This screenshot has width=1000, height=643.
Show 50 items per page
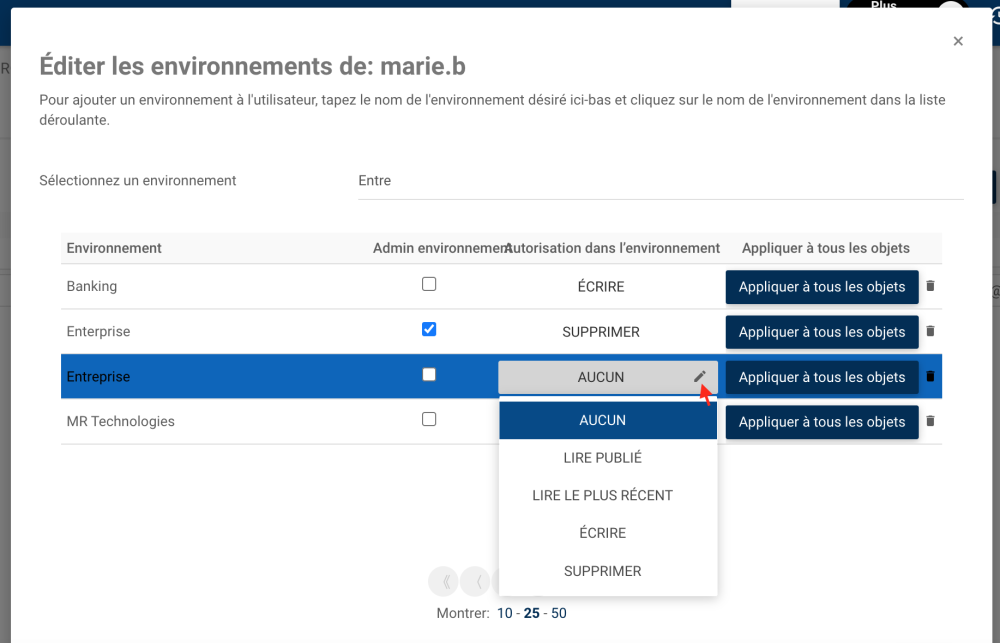[559, 613]
